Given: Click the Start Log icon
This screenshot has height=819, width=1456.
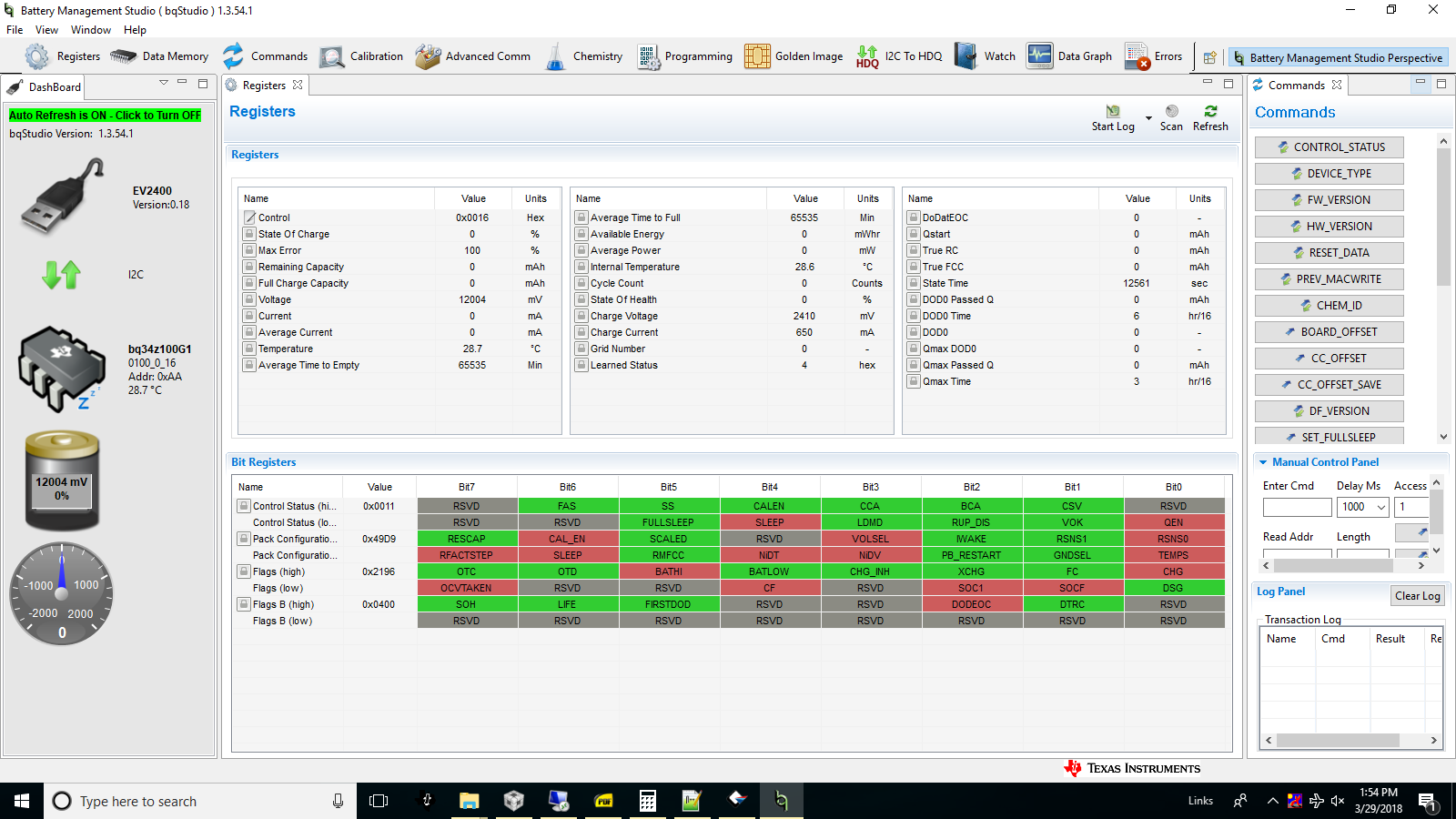Looking at the screenshot, I should [1113, 111].
